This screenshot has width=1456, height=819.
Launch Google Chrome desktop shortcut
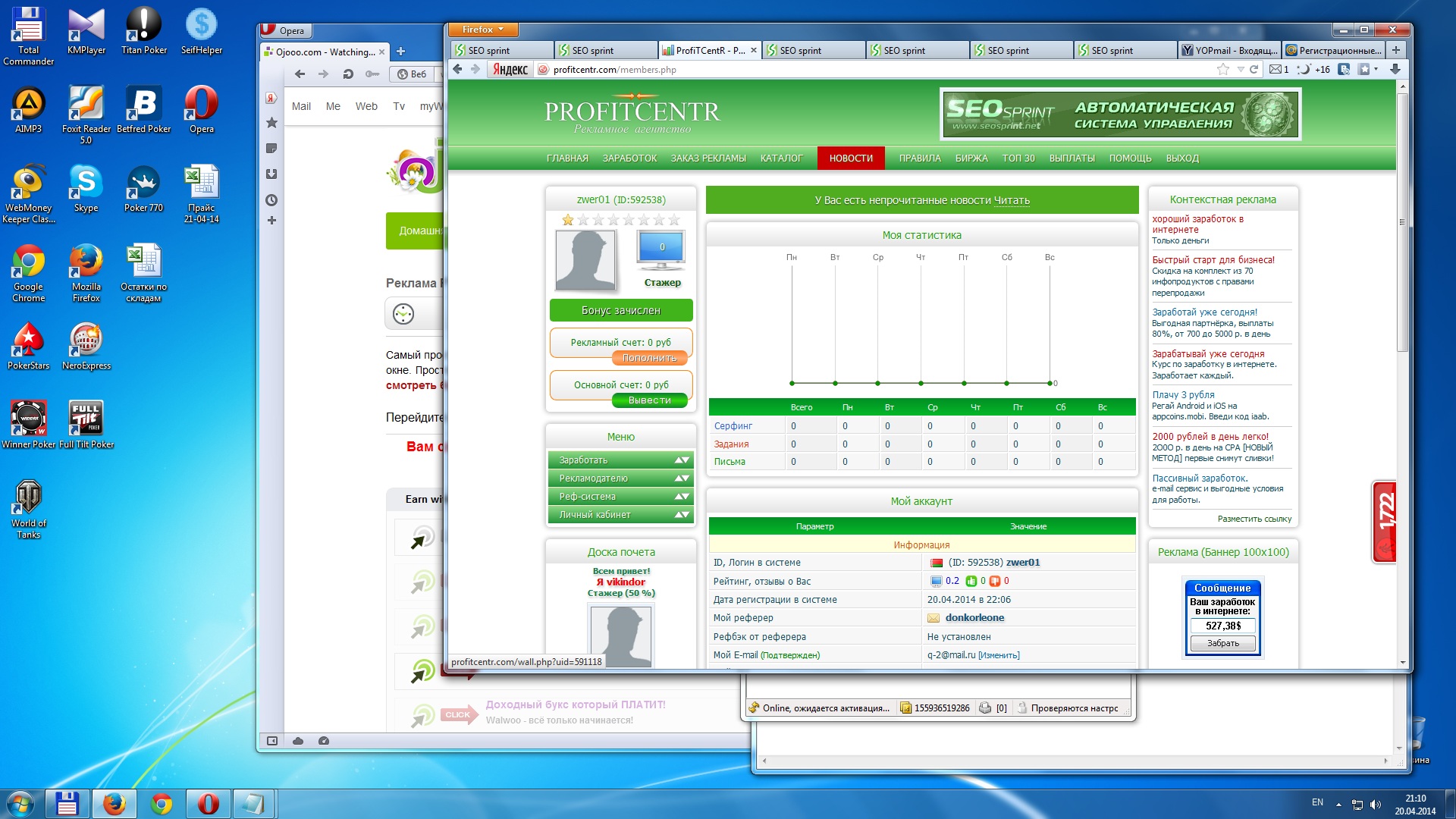pos(28,272)
